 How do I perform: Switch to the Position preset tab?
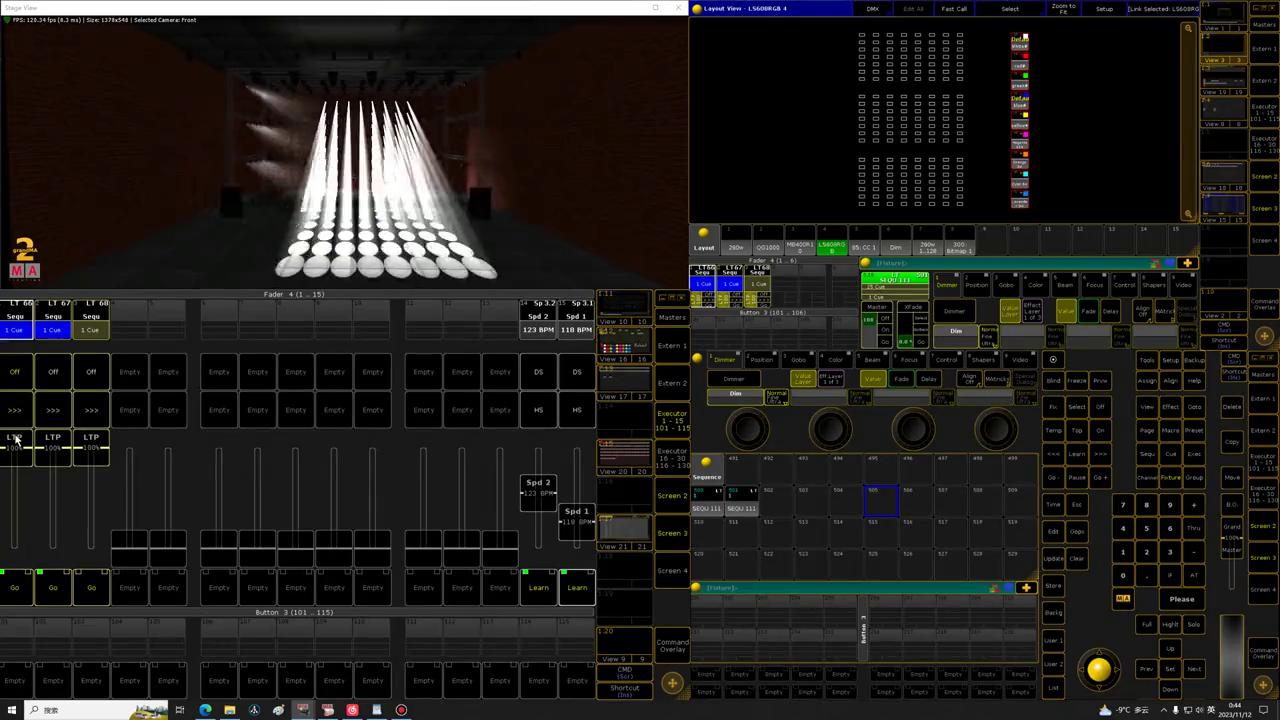(761, 360)
